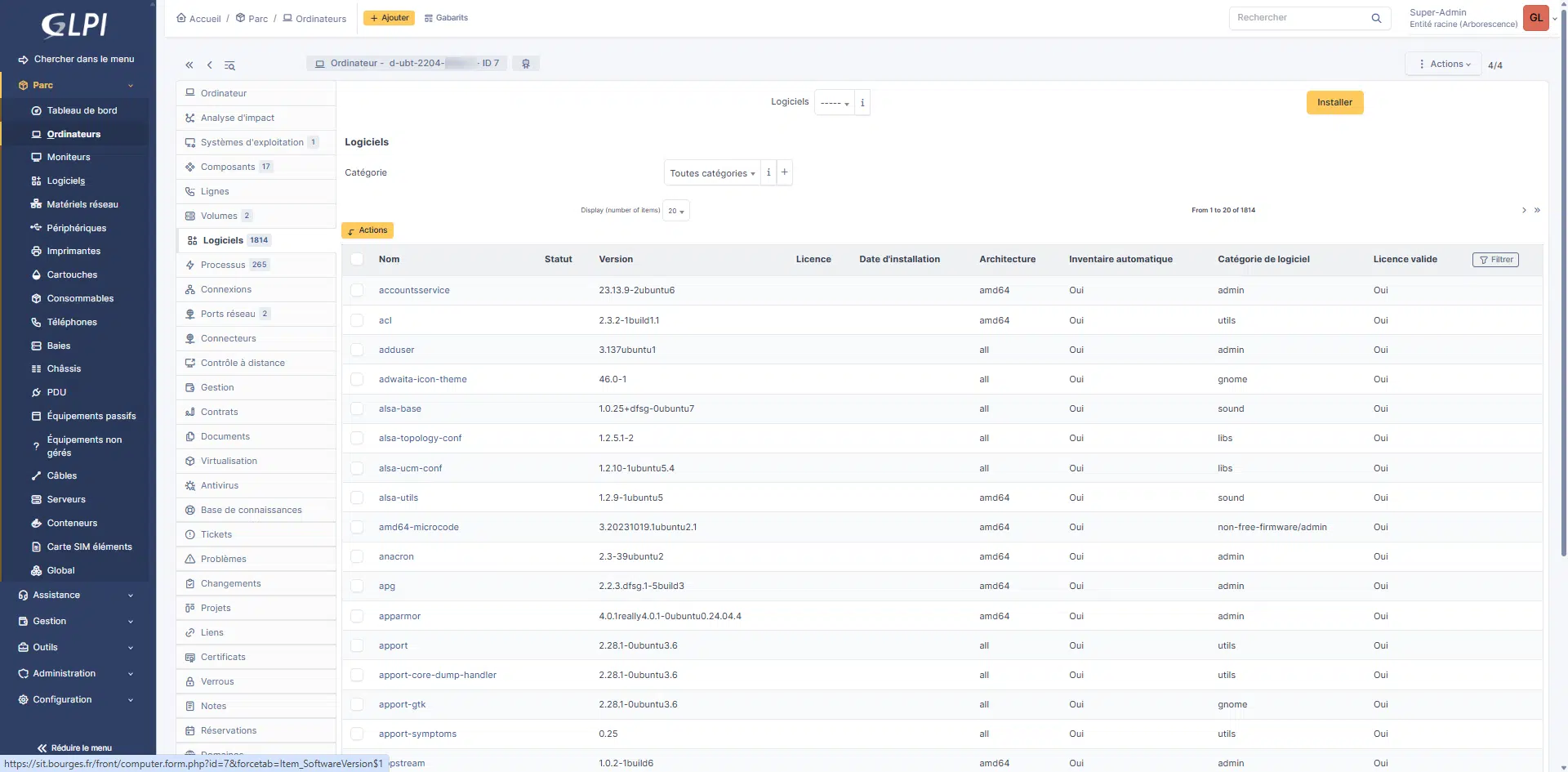
Task: Check the acl row checkbox
Action: [x=357, y=320]
